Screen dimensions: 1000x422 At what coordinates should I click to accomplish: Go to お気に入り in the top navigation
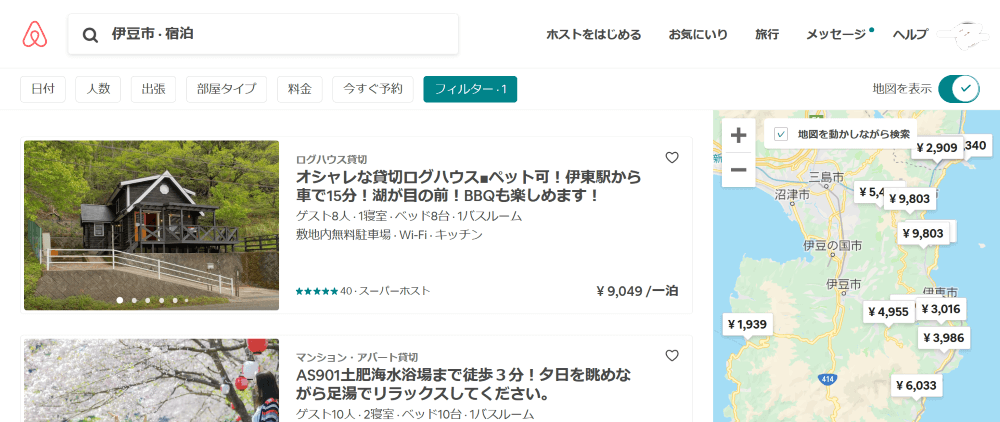(698, 34)
